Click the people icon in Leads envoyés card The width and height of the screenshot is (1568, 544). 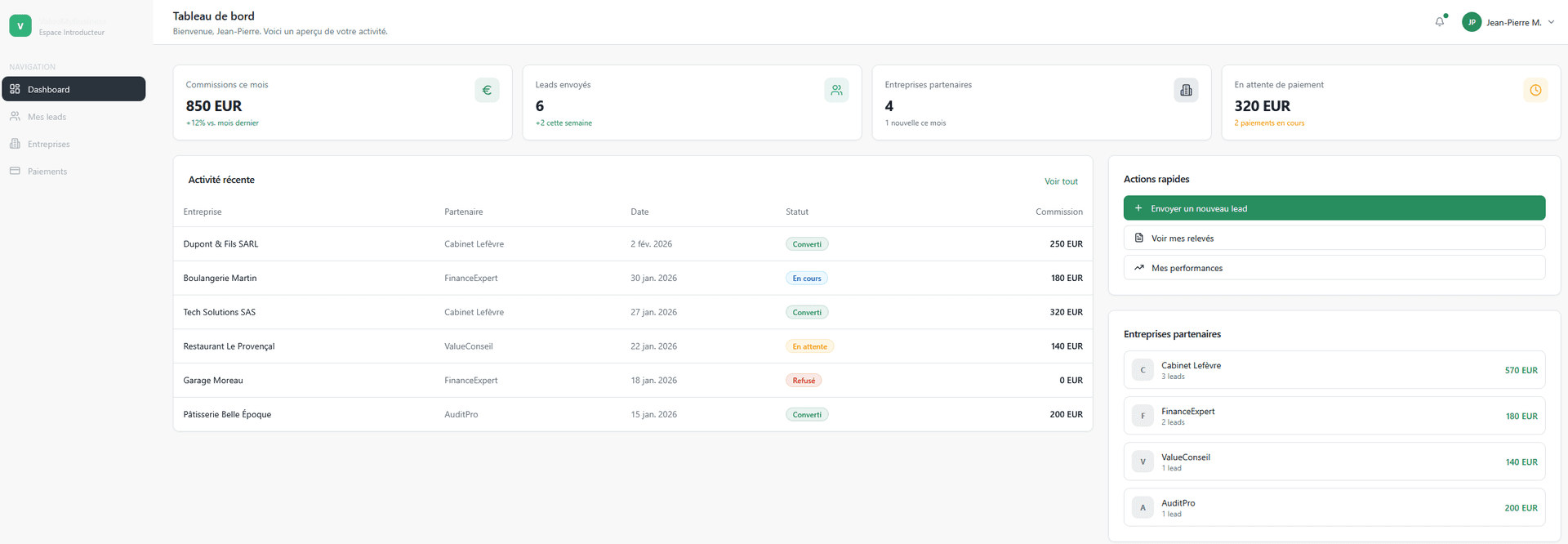point(836,90)
